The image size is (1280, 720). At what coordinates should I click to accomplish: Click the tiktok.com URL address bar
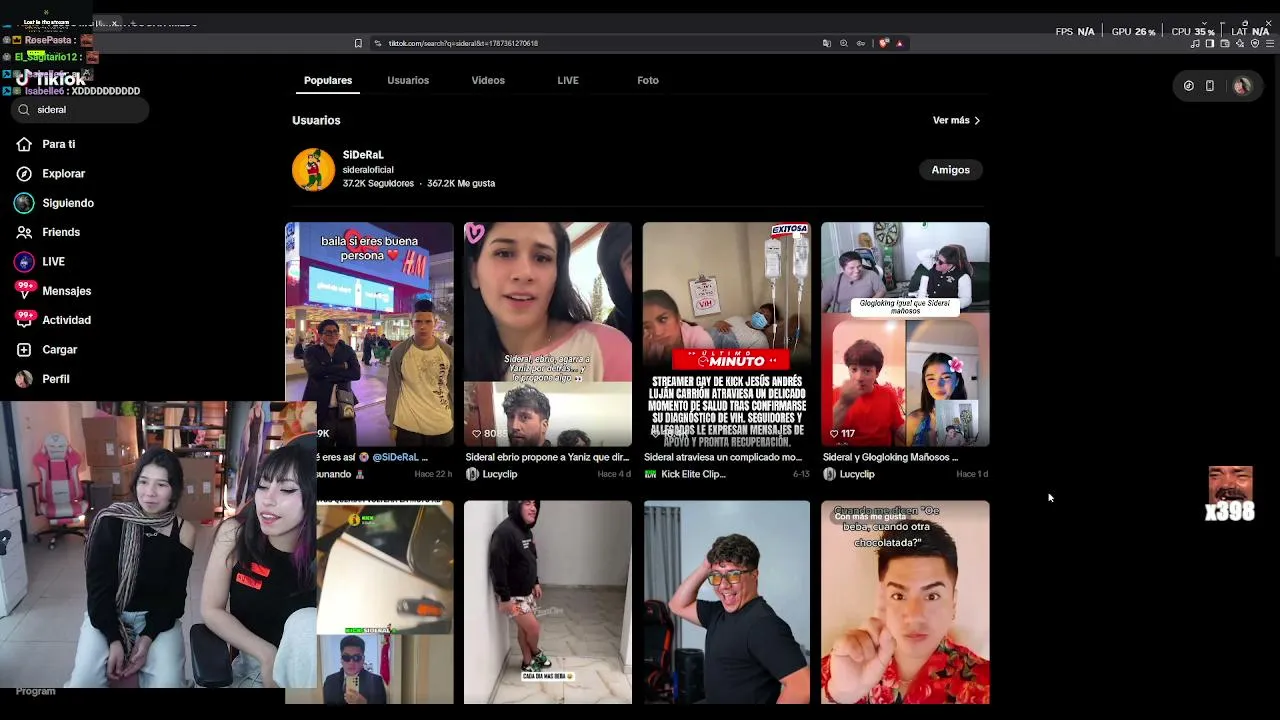[463, 43]
